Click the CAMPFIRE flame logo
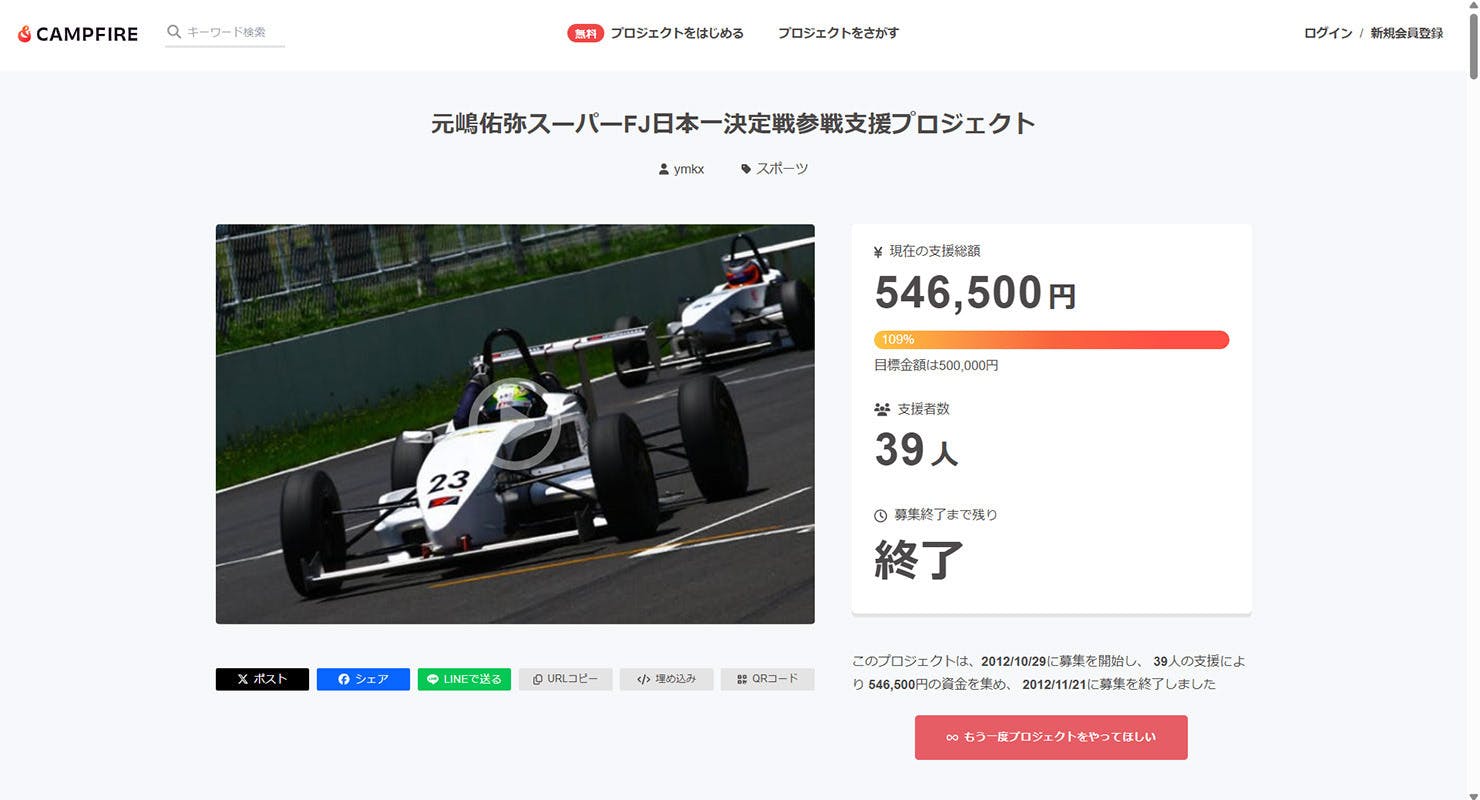This screenshot has height=800, width=1480. [x=77, y=34]
